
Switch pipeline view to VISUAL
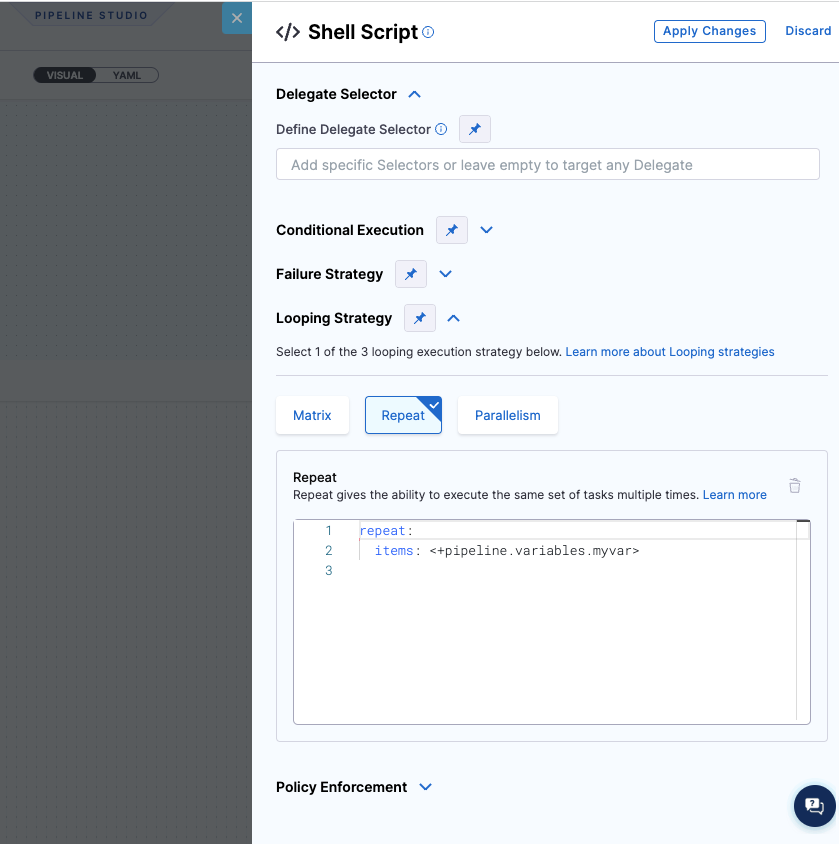pos(65,75)
